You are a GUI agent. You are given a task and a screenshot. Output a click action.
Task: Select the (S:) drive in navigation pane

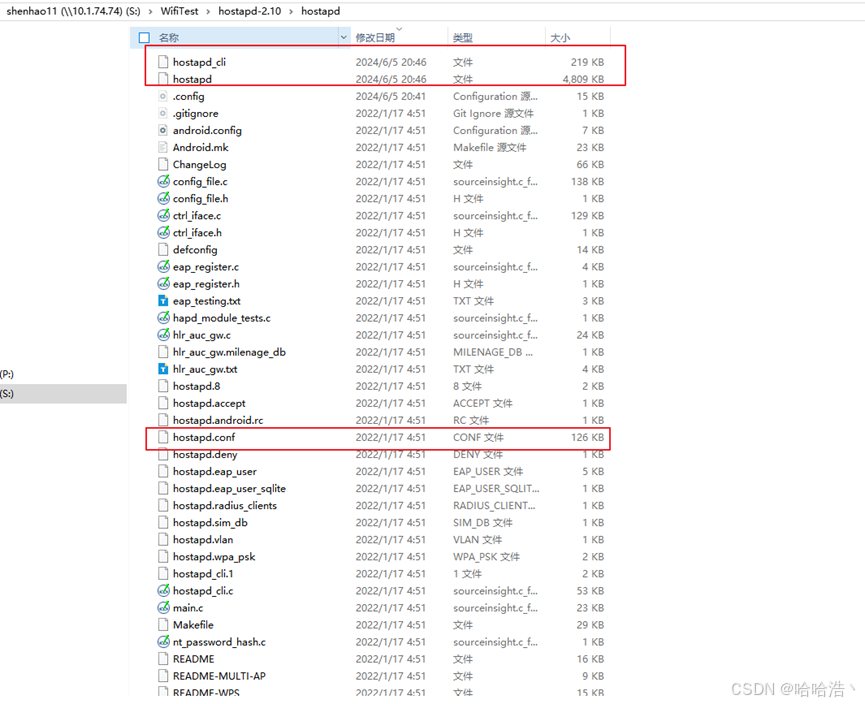pos(63,393)
